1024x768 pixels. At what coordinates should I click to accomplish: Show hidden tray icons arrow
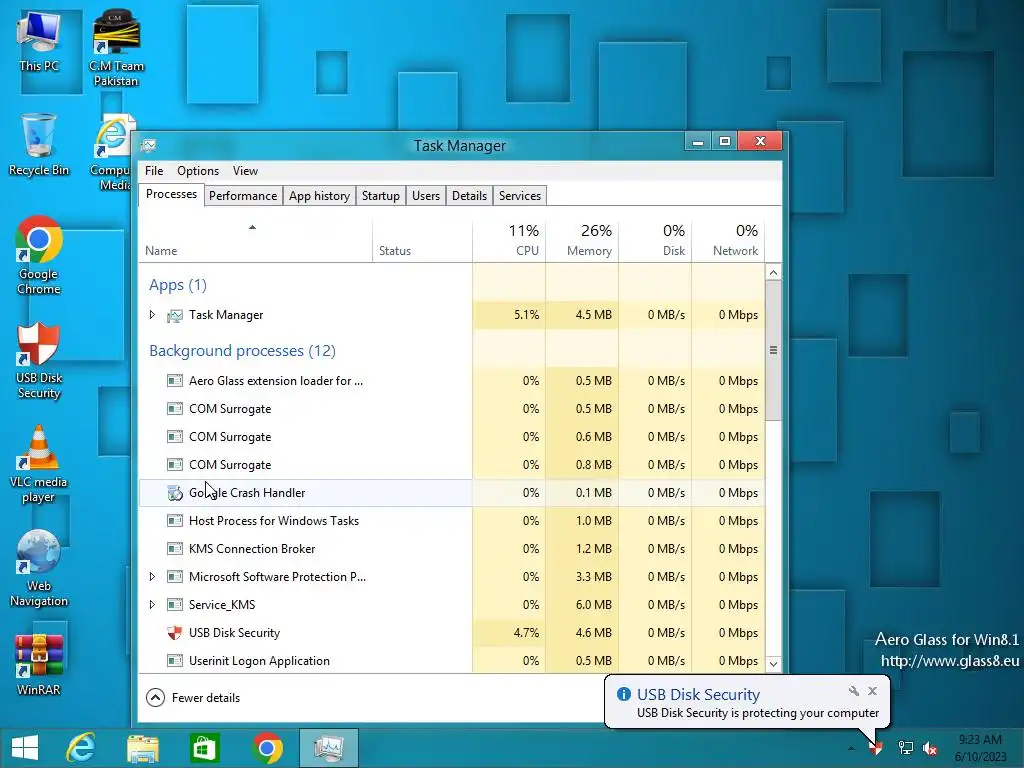pos(851,748)
